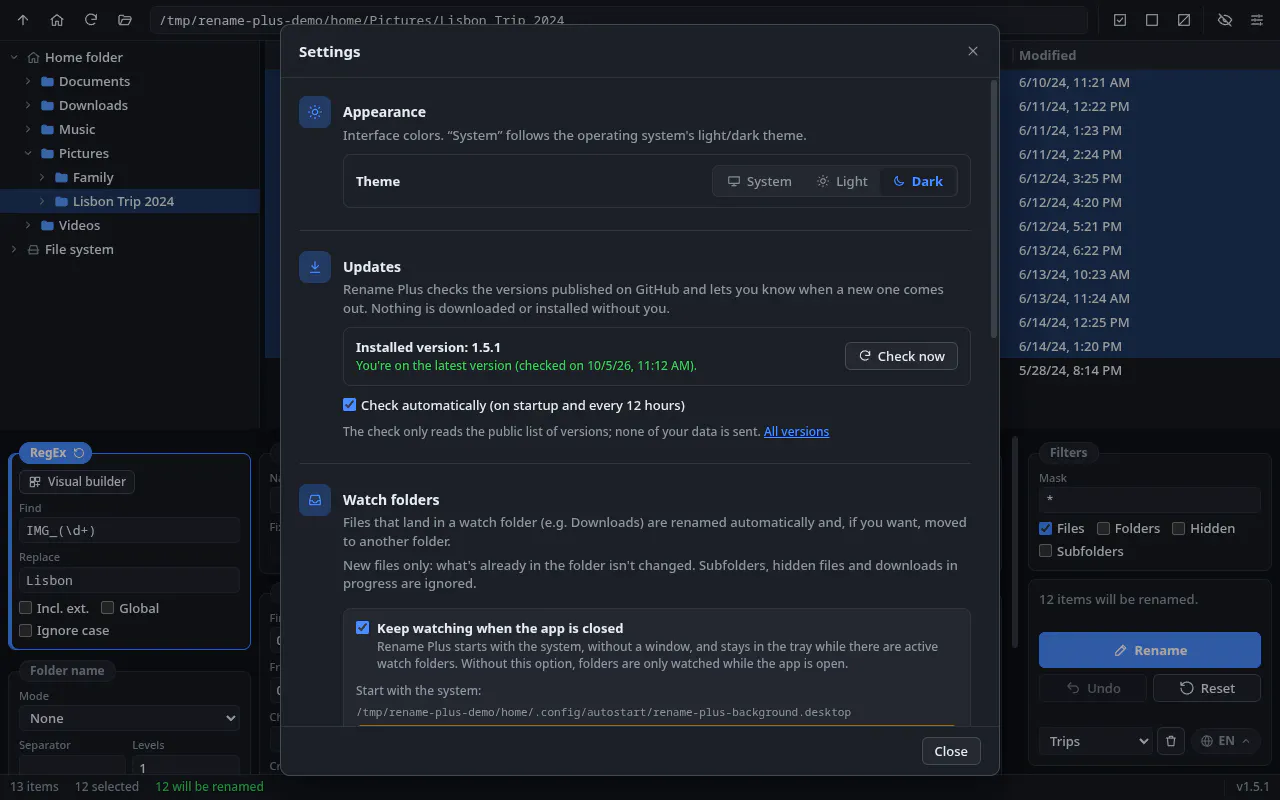1280x800 pixels.
Task: Check the Hidden filter checkbox
Action: pos(1179,528)
